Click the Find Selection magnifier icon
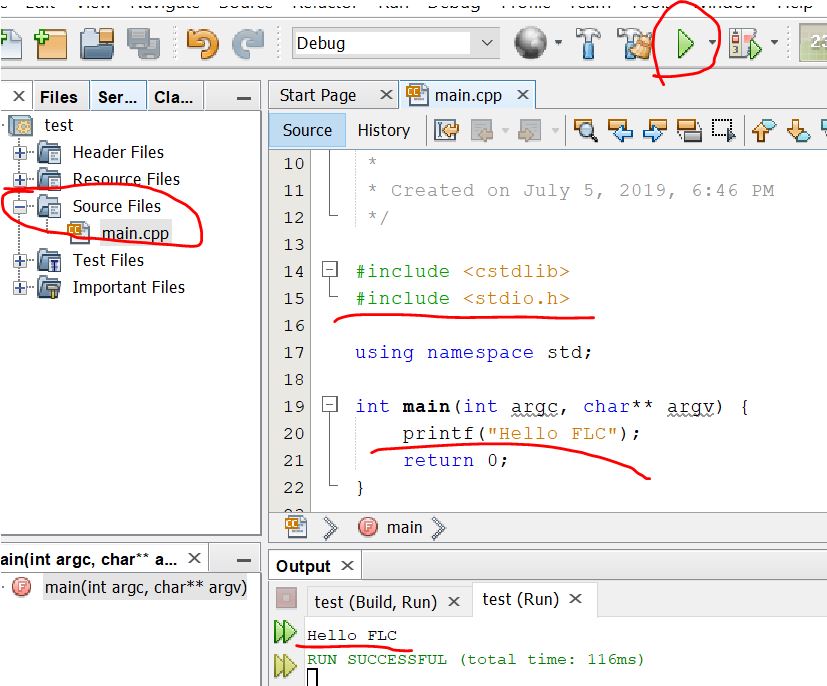 [x=585, y=130]
